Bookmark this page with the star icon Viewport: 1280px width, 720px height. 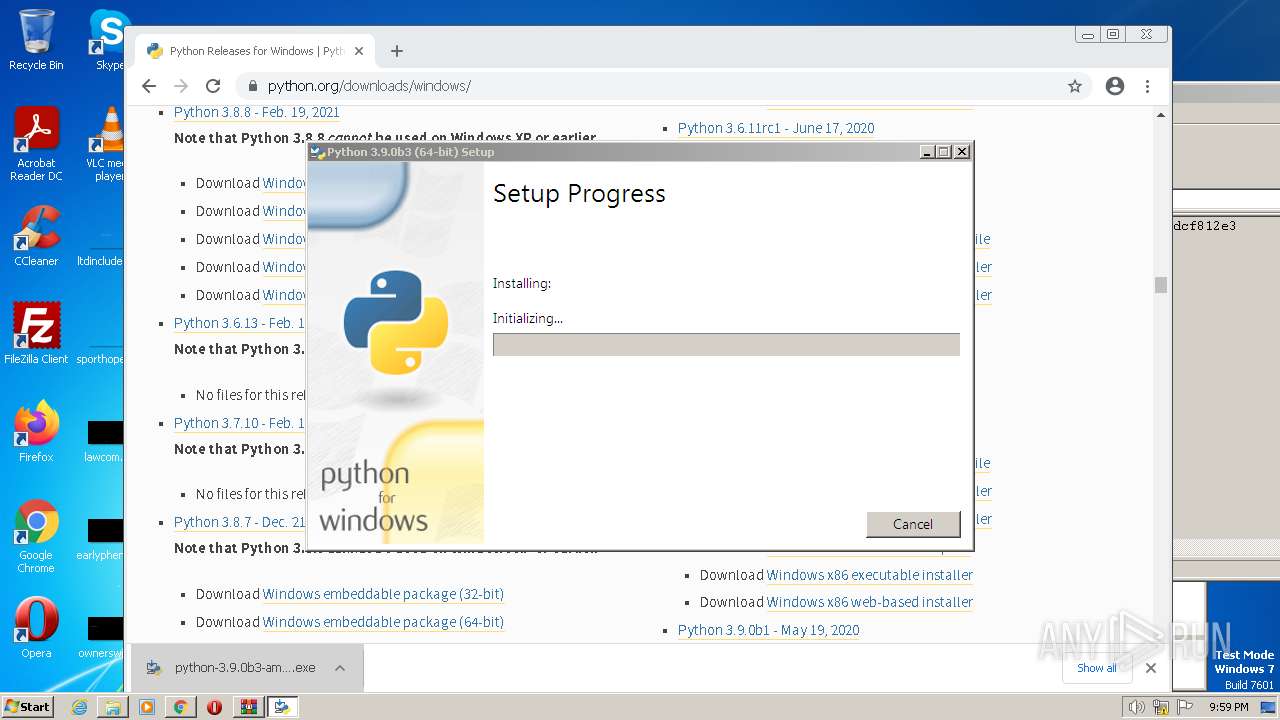pyautogui.click(x=1075, y=86)
